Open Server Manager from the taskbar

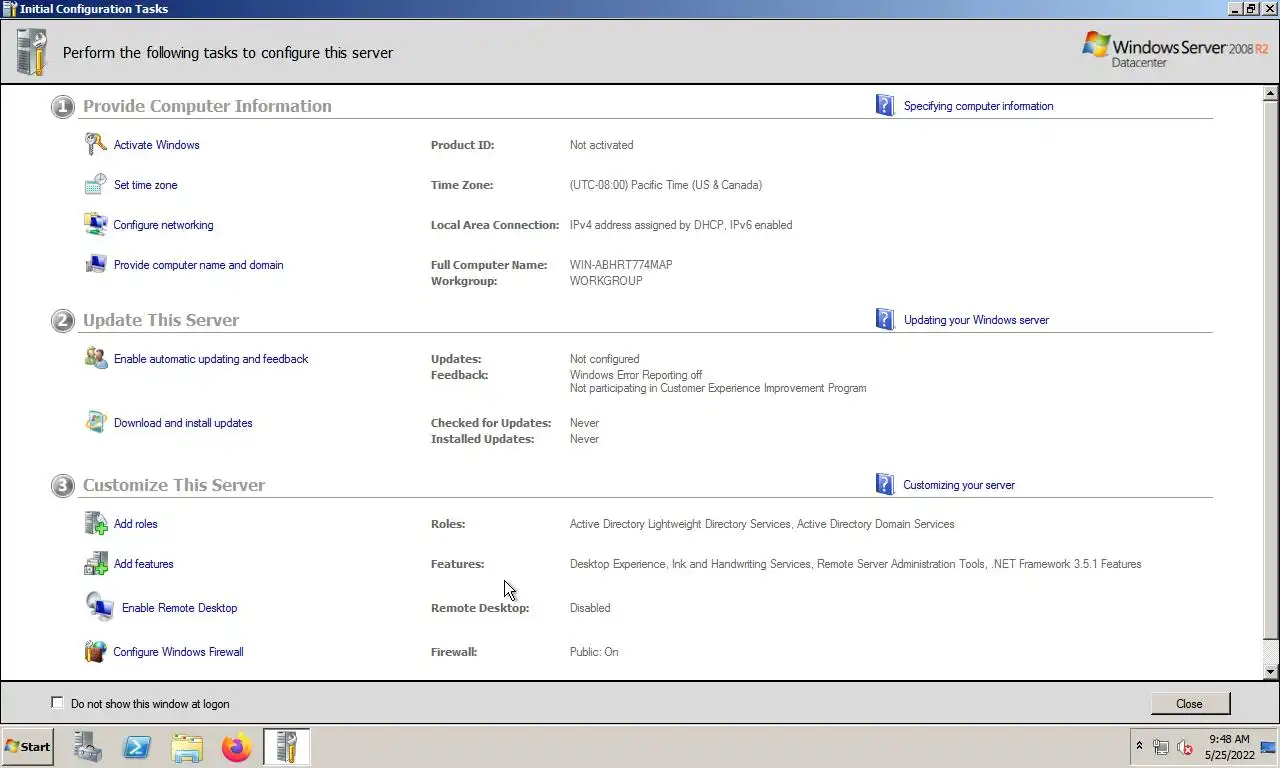[x=87, y=747]
